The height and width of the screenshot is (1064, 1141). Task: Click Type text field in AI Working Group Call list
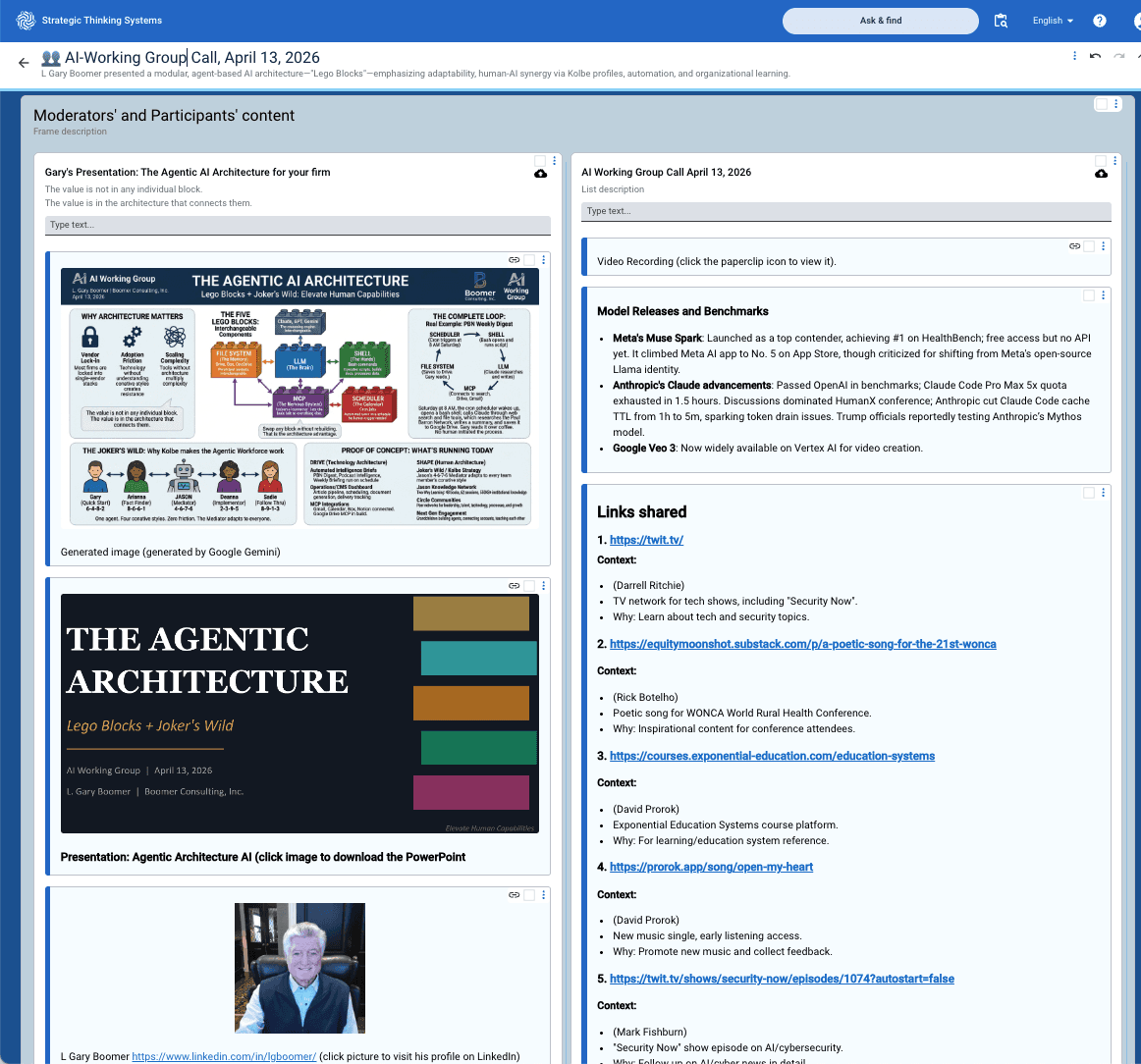coord(845,211)
